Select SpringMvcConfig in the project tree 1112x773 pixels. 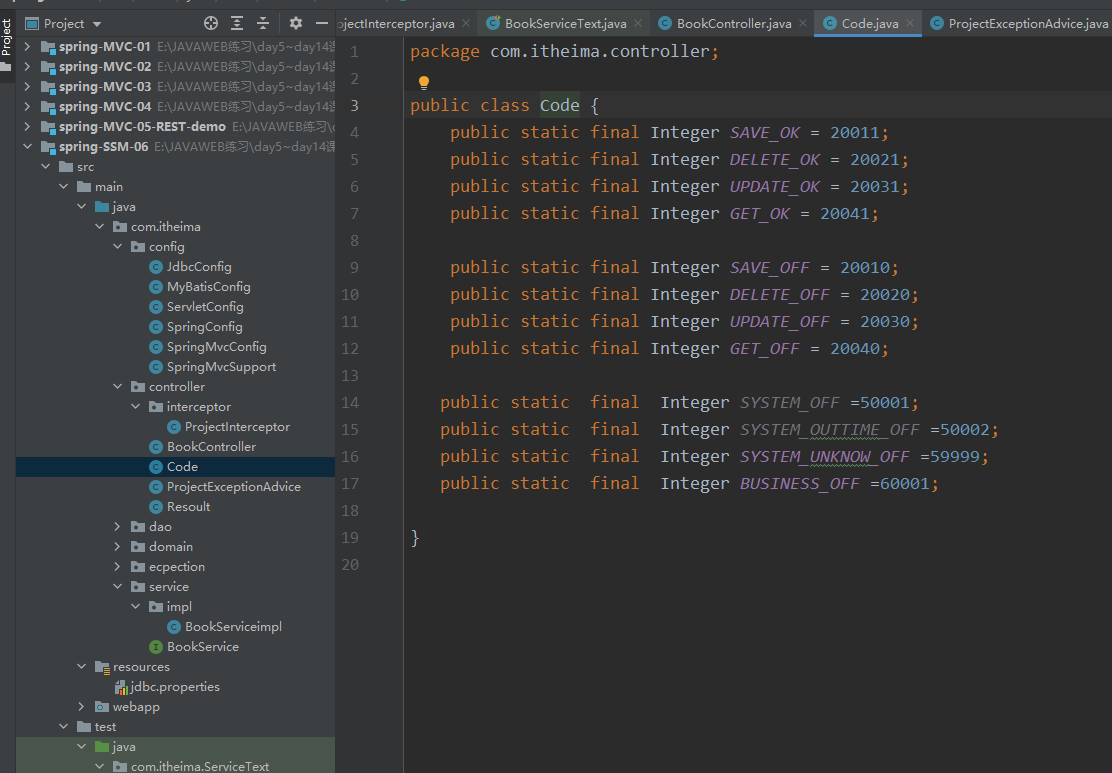tap(216, 347)
